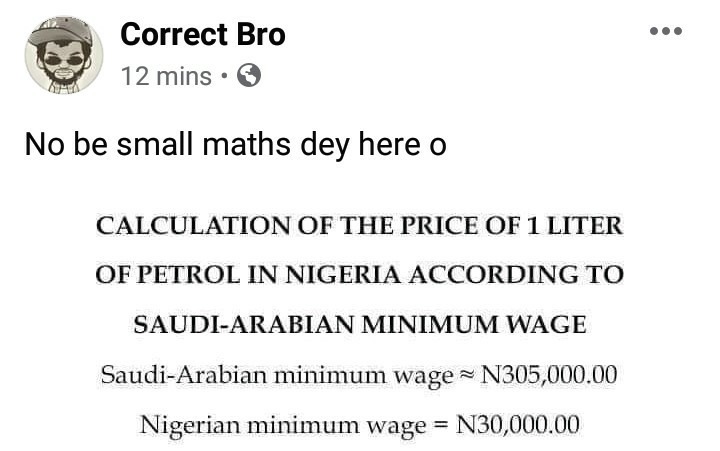Viewport: 720px width, 451px height.
Task: Click the equals sign before N30,000.00
Action: point(441,424)
